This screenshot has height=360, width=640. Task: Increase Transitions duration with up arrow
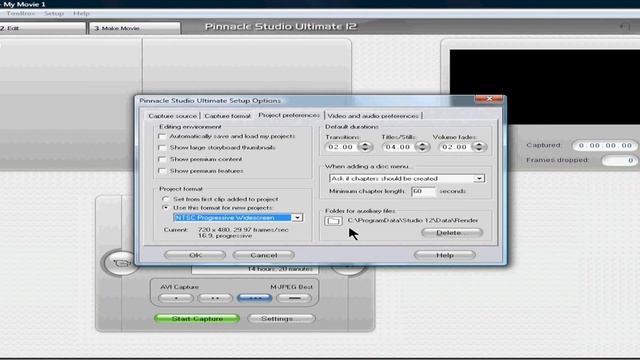coord(365,144)
